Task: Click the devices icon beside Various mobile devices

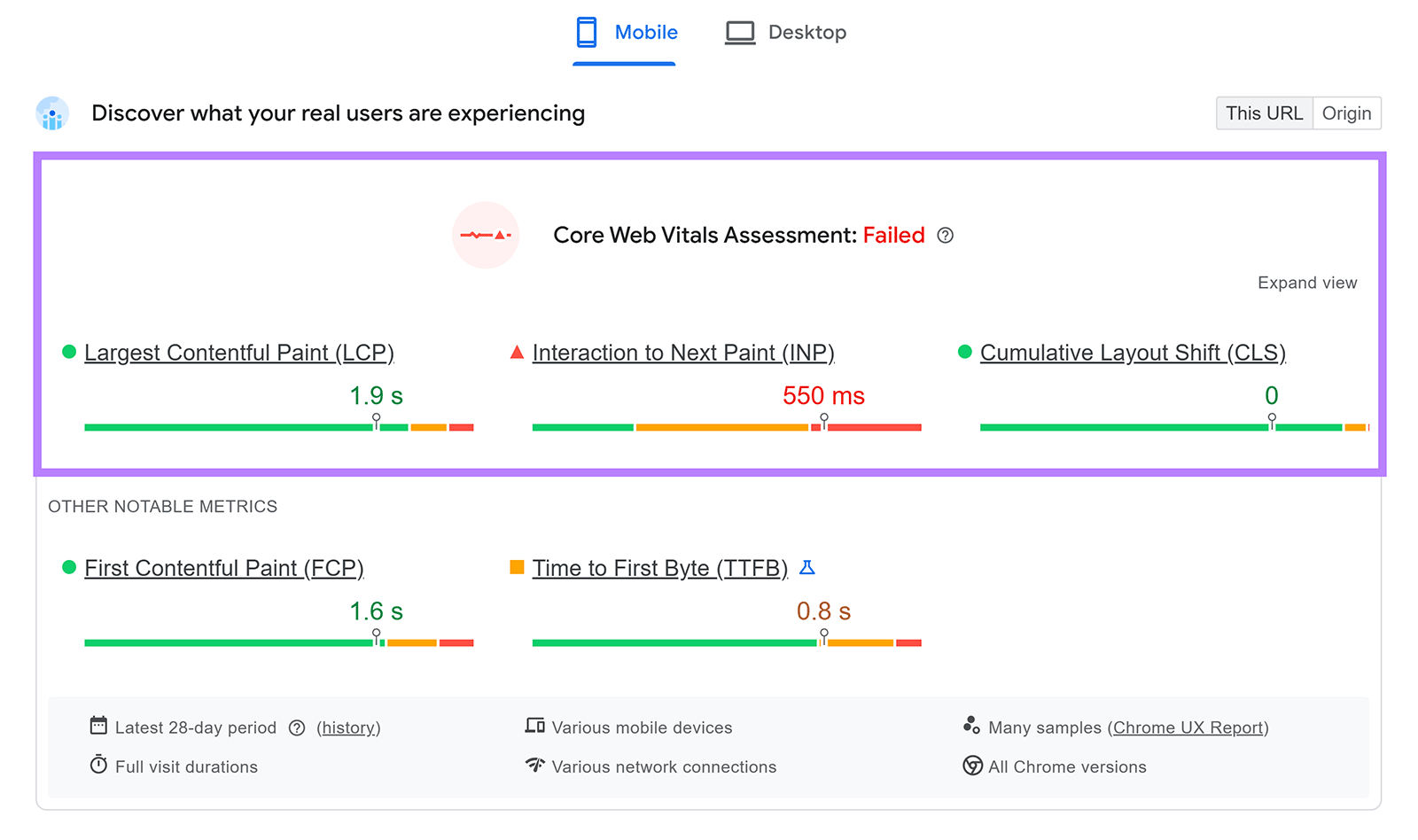Action: pyautogui.click(x=534, y=726)
